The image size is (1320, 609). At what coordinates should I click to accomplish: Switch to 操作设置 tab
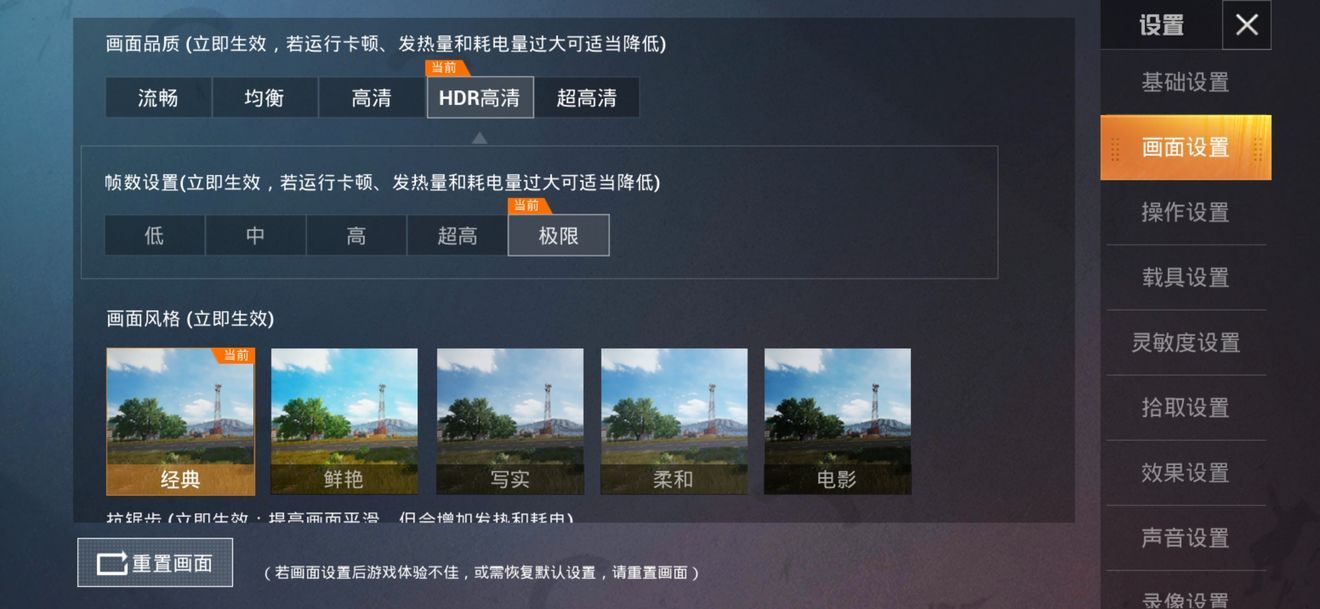point(1185,212)
